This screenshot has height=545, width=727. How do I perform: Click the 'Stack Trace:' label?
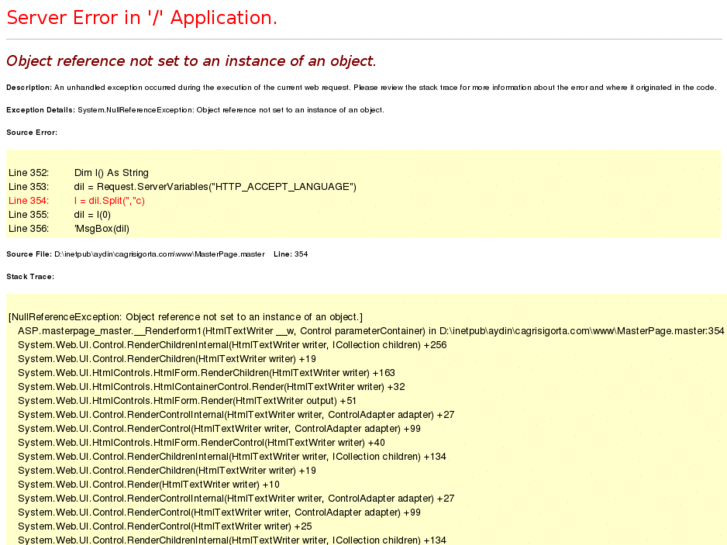(30, 276)
